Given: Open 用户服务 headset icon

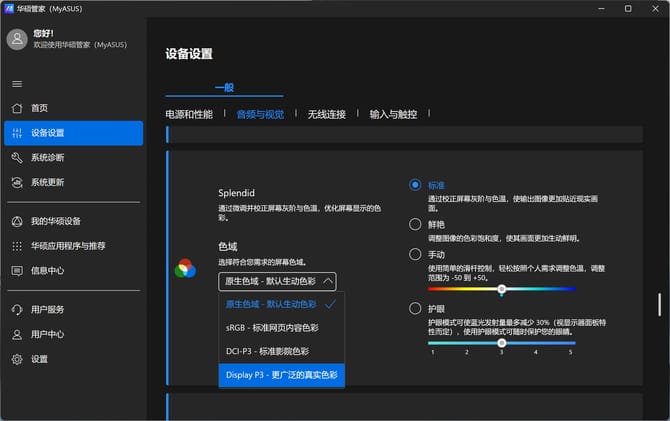Looking at the screenshot, I should click(17, 310).
